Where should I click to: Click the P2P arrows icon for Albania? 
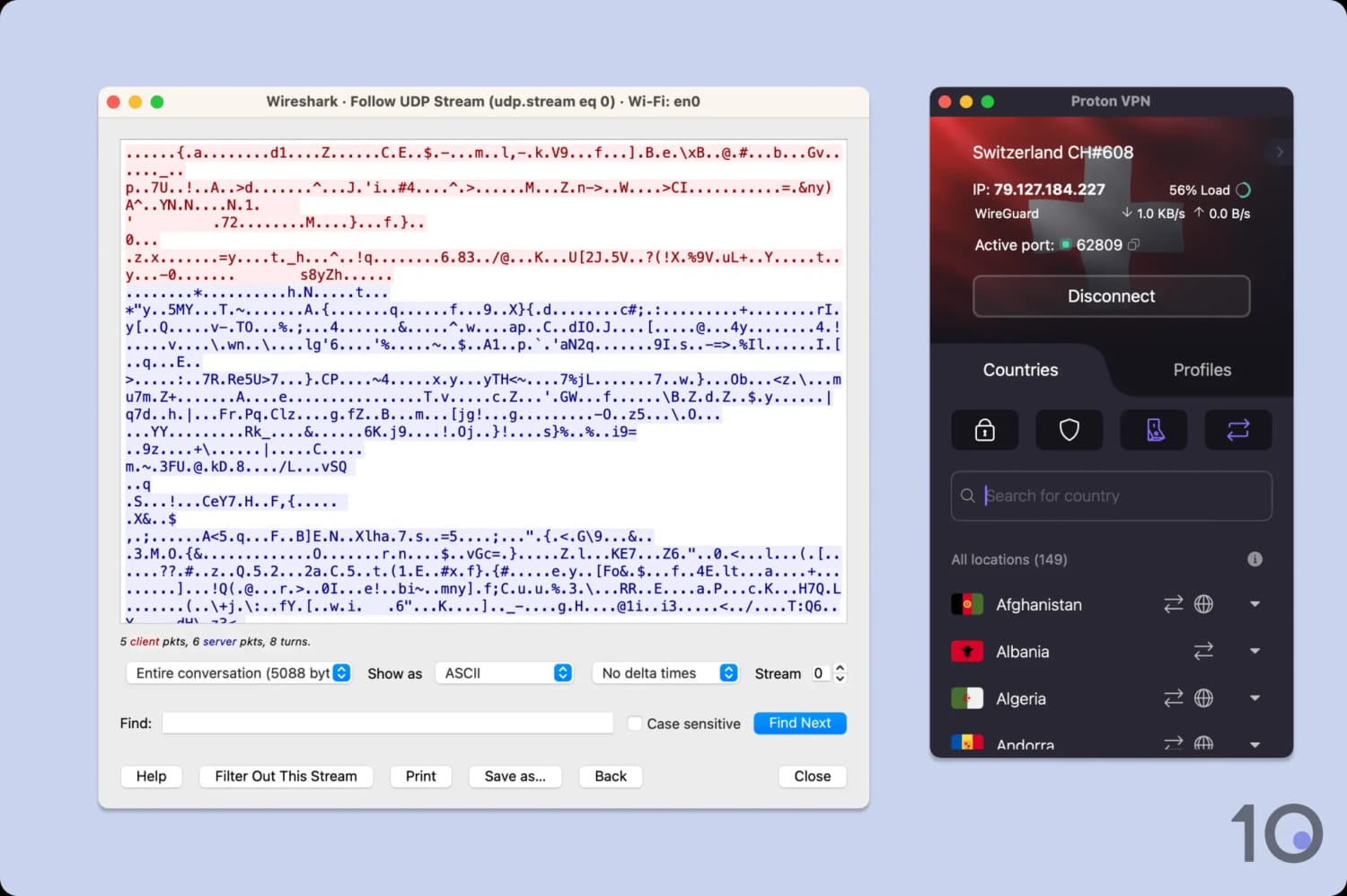click(1203, 651)
